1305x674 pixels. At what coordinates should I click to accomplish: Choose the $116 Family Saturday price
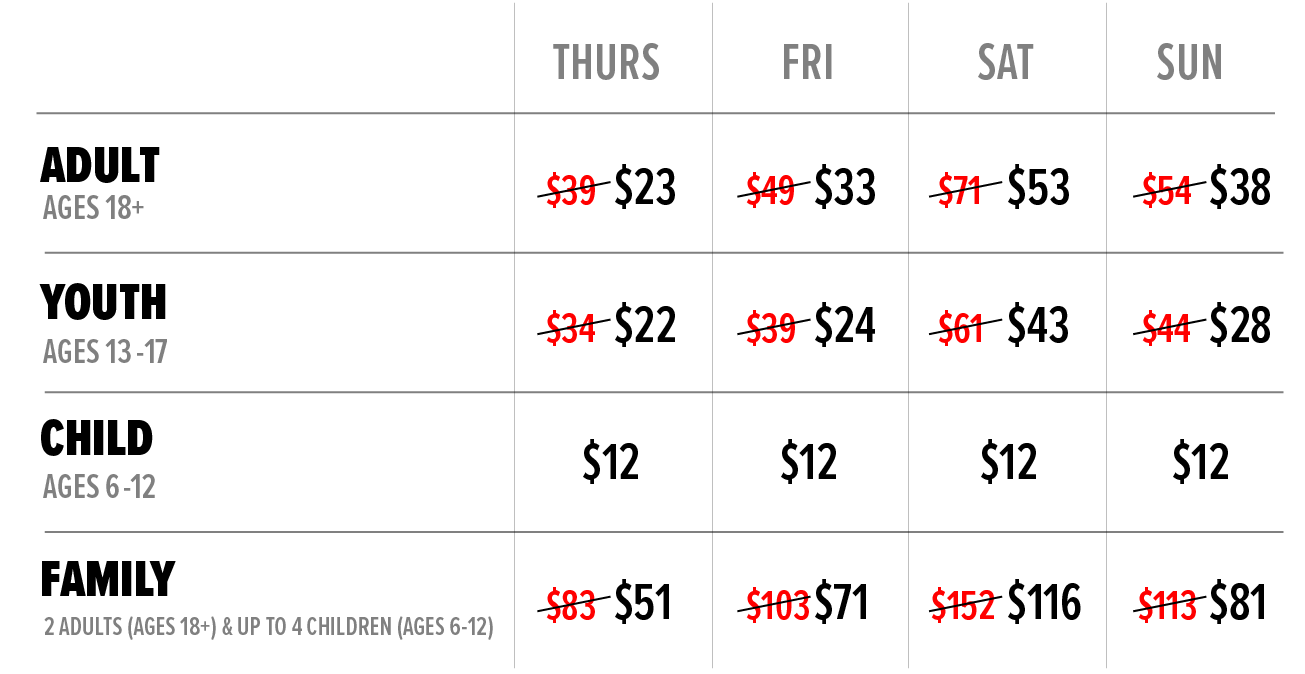coord(1044,603)
